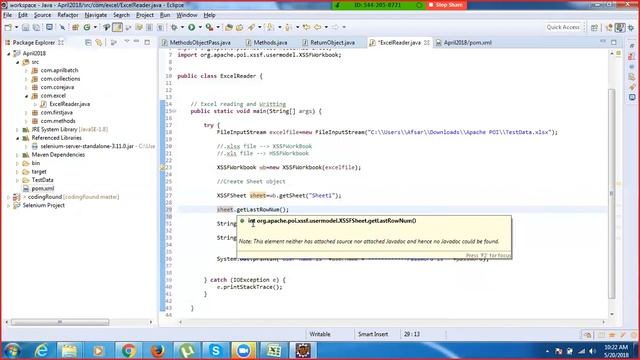The image size is (640, 360).
Task: Click the Stop Share button
Action: pos(446,5)
